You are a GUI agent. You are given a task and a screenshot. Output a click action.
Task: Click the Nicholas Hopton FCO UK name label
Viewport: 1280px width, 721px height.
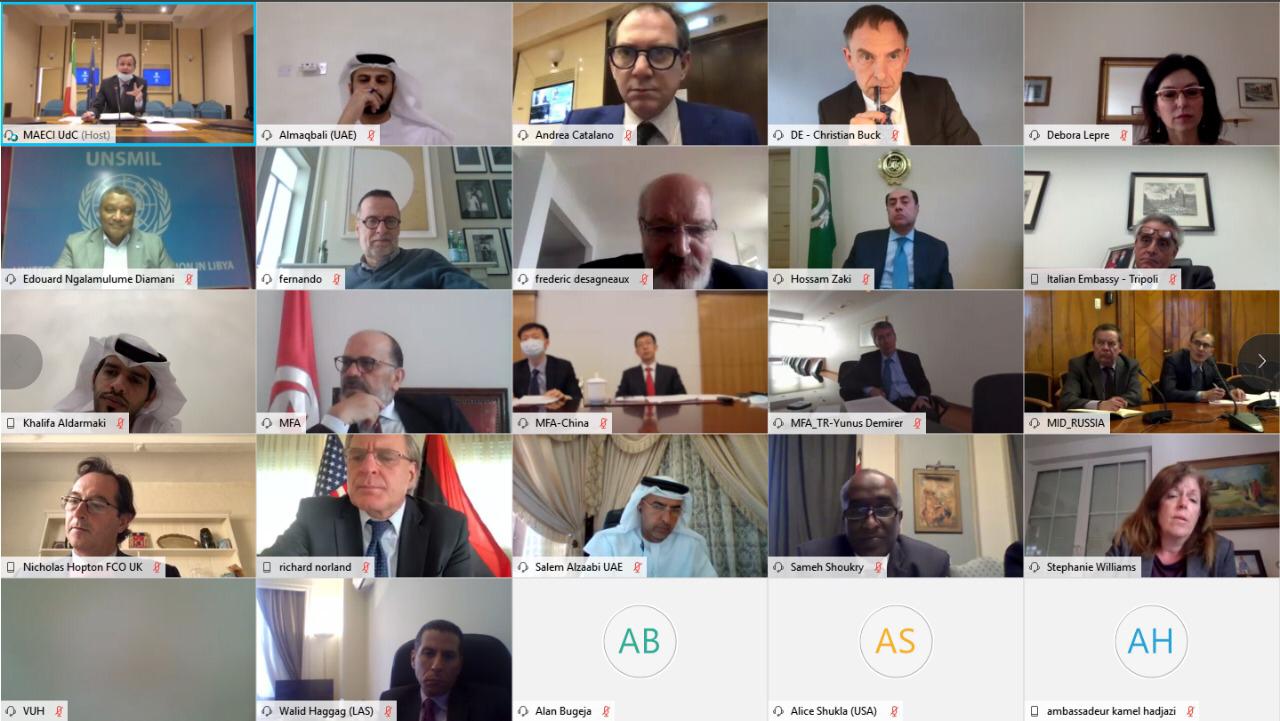tap(83, 567)
